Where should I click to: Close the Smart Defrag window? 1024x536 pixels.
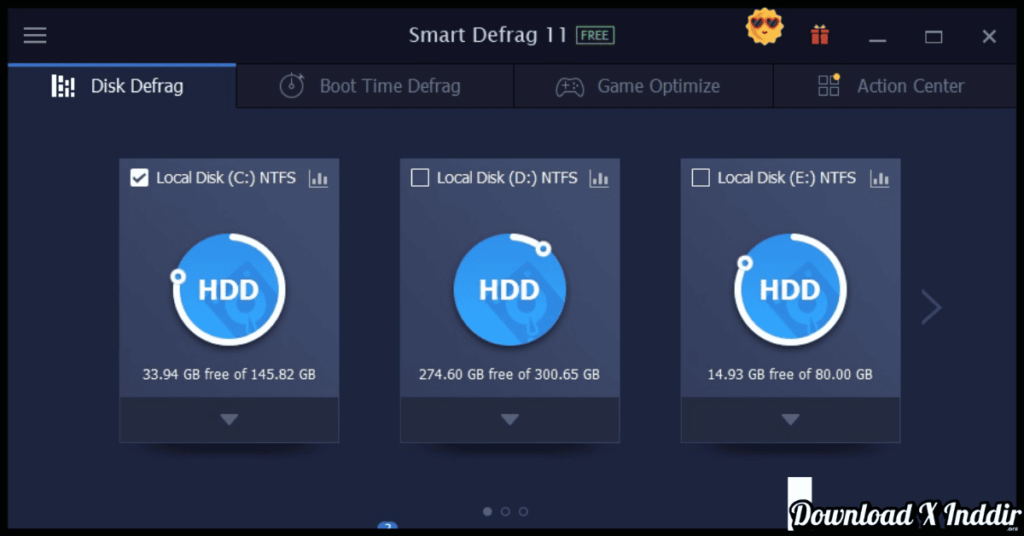point(989,37)
